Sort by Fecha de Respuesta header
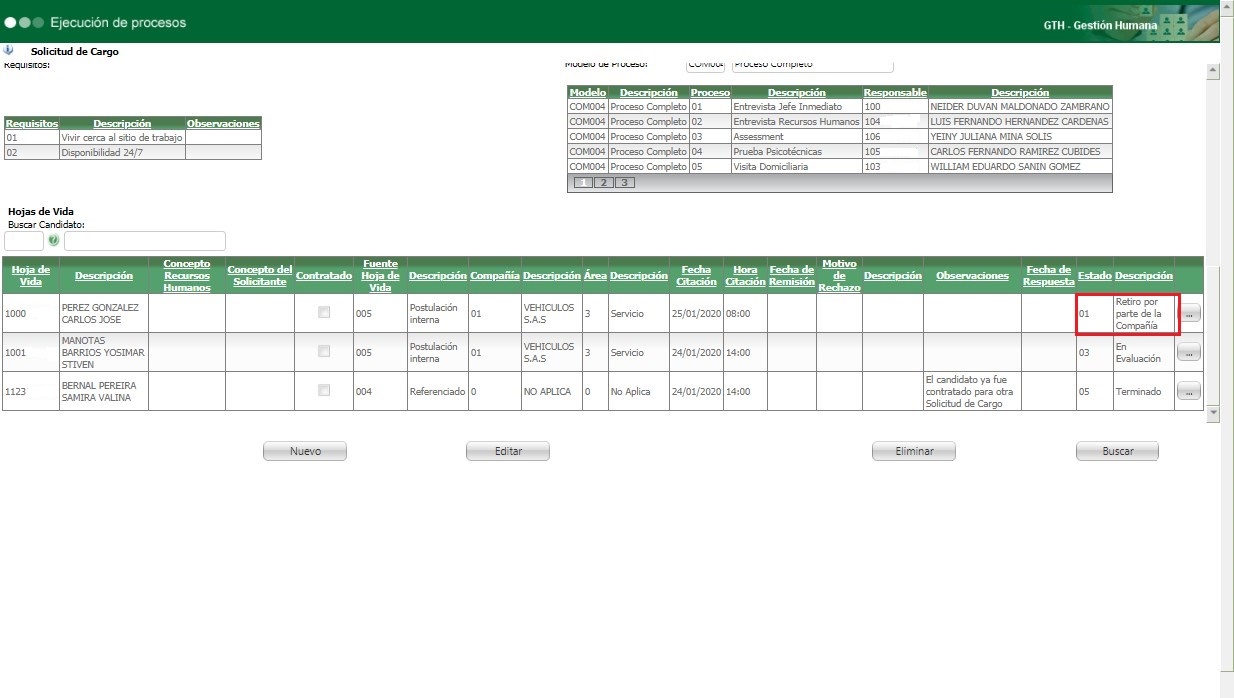 tap(1048, 275)
